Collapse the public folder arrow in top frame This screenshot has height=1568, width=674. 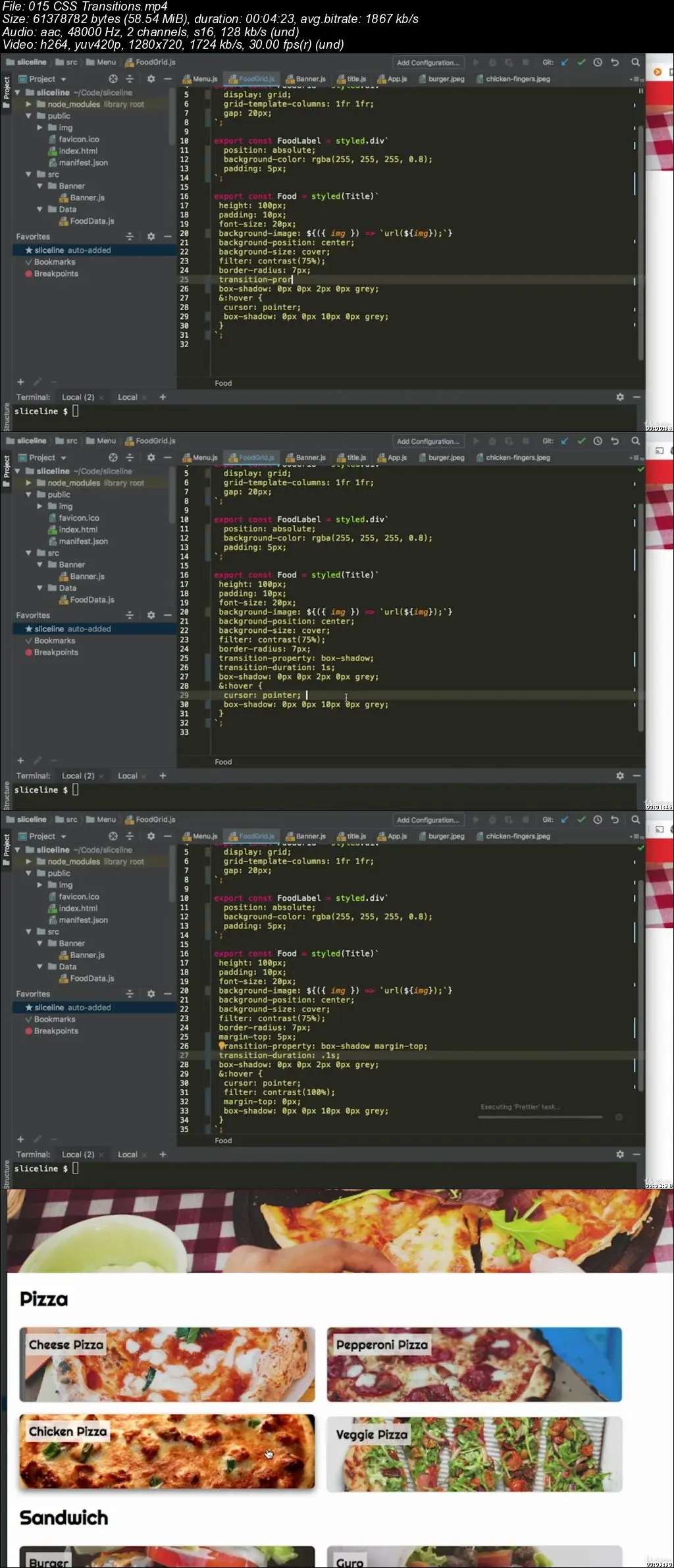(29, 116)
